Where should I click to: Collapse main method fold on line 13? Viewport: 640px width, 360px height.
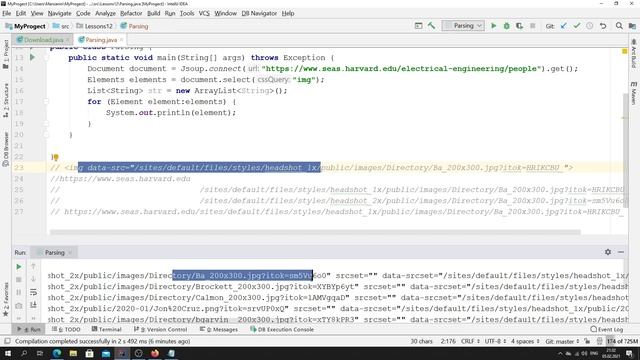pos(46,58)
